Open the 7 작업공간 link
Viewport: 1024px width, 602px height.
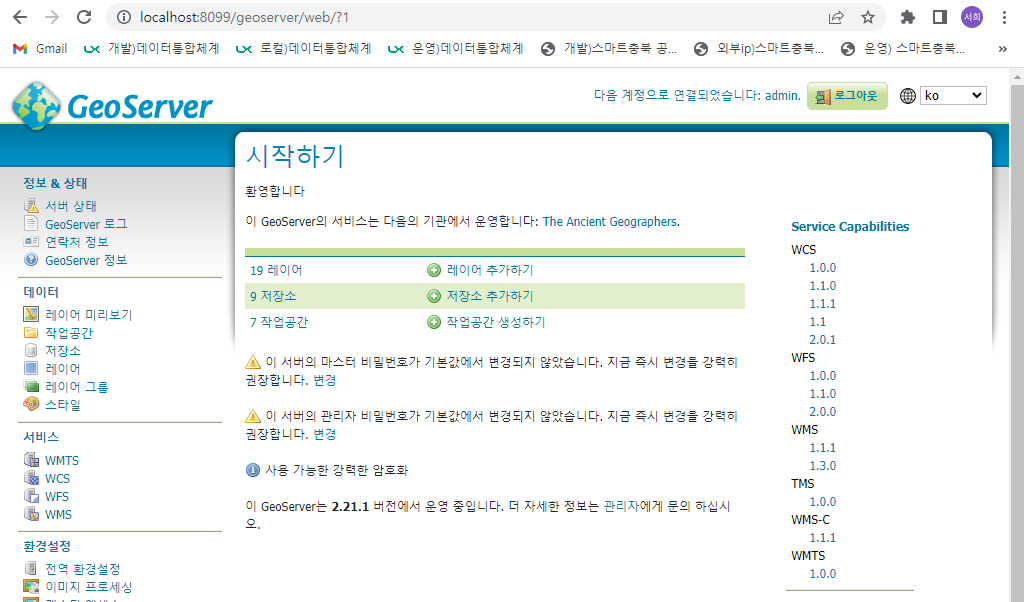(x=278, y=322)
